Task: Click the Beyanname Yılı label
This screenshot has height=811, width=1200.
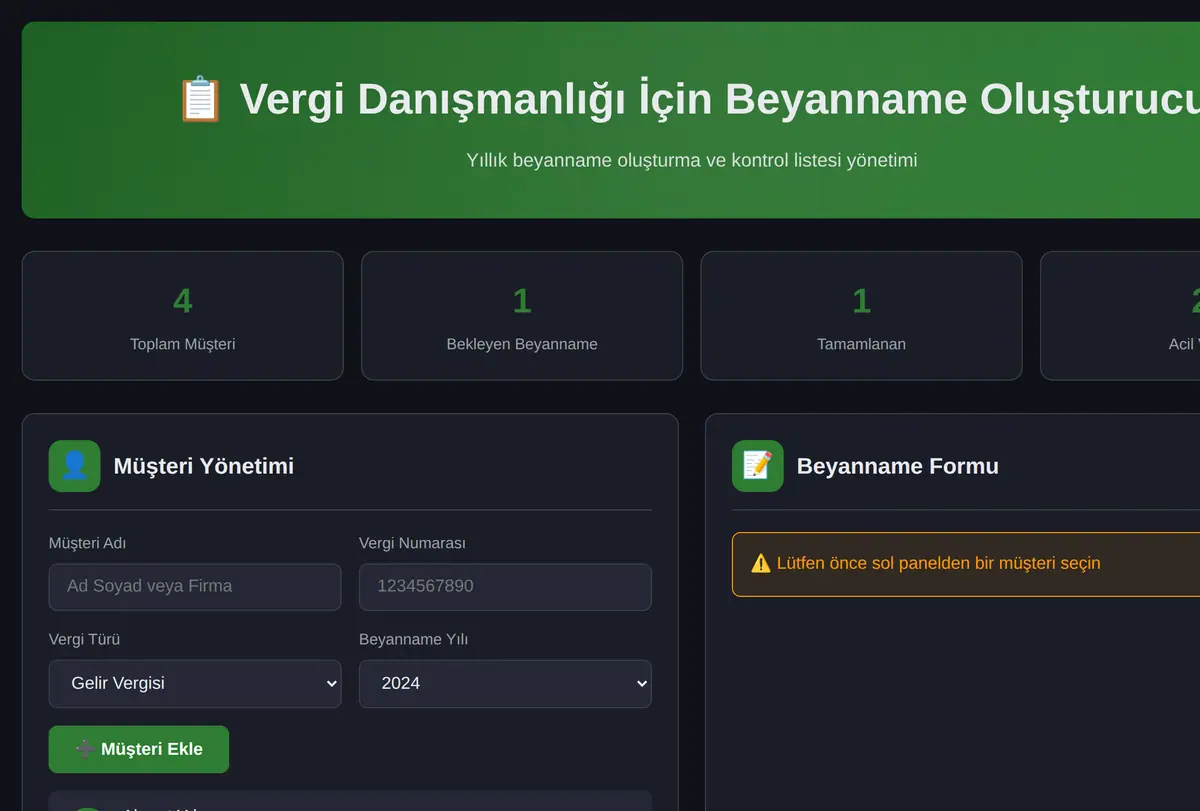Action: tap(414, 639)
